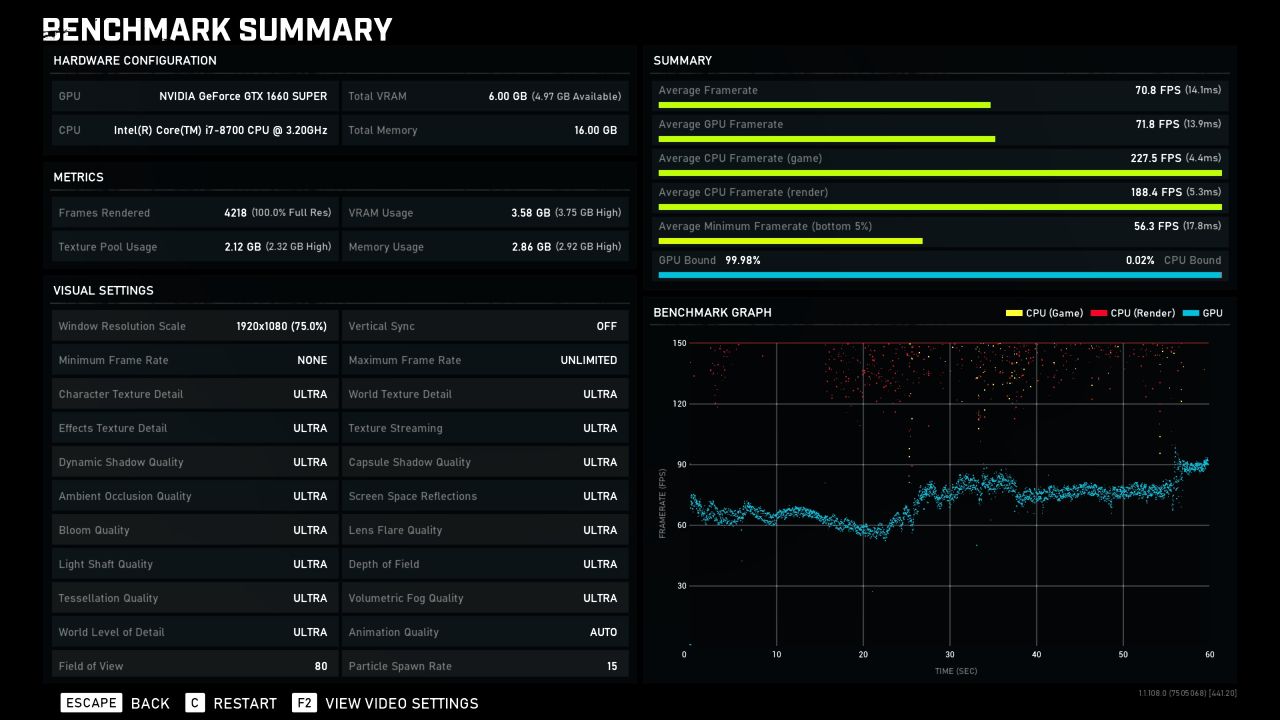Viewport: 1280px width, 720px height.
Task: Click the ESCAPE key icon
Action: pyautogui.click(x=91, y=703)
